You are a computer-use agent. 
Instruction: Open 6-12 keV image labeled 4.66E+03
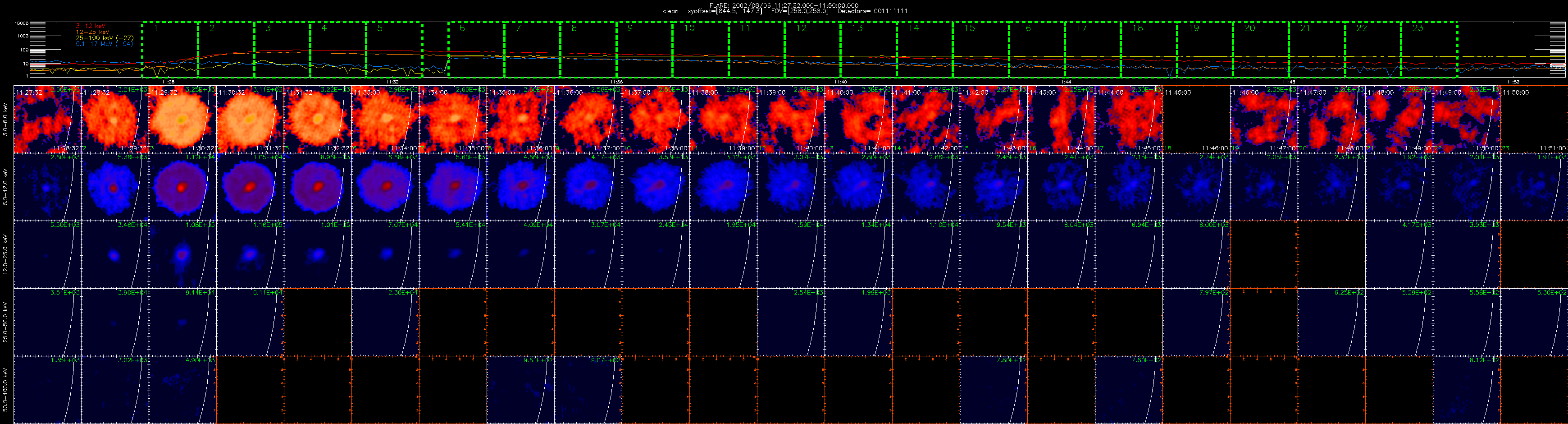[520, 186]
